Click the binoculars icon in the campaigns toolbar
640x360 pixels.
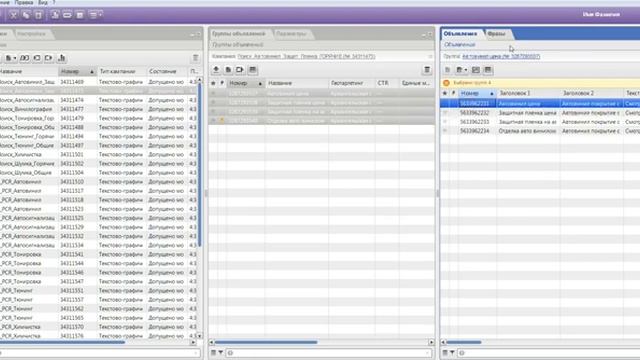click(x=24, y=58)
